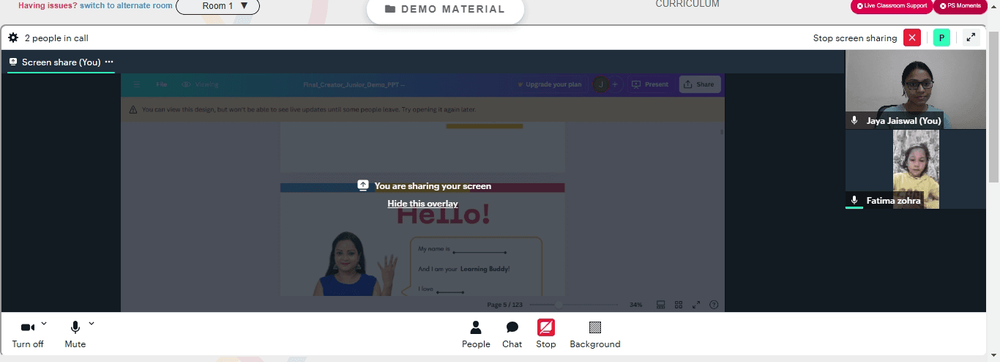Select Fatima zohra video tile
Screen dimensions: 1000x362
[x=915, y=170]
